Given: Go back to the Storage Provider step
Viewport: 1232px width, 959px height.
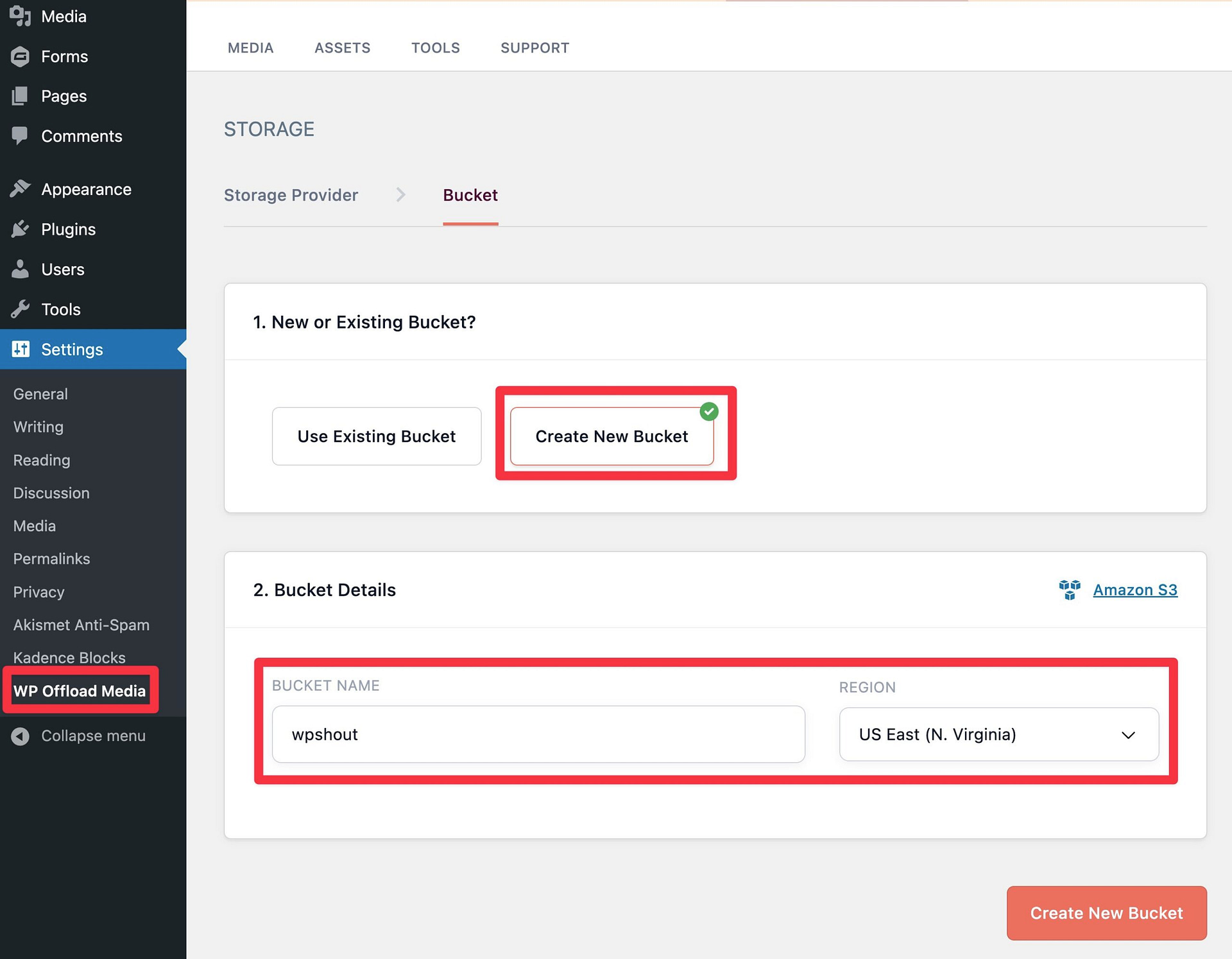Looking at the screenshot, I should (290, 195).
